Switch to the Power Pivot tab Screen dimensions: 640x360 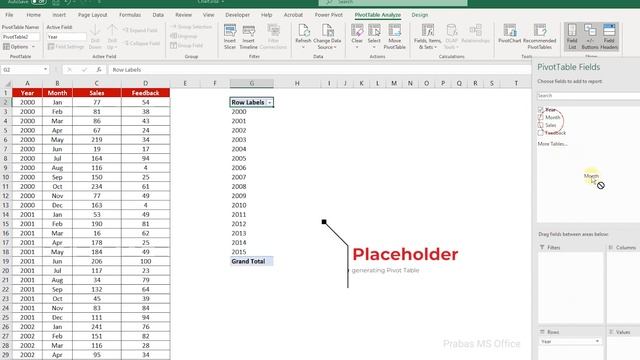(329, 15)
